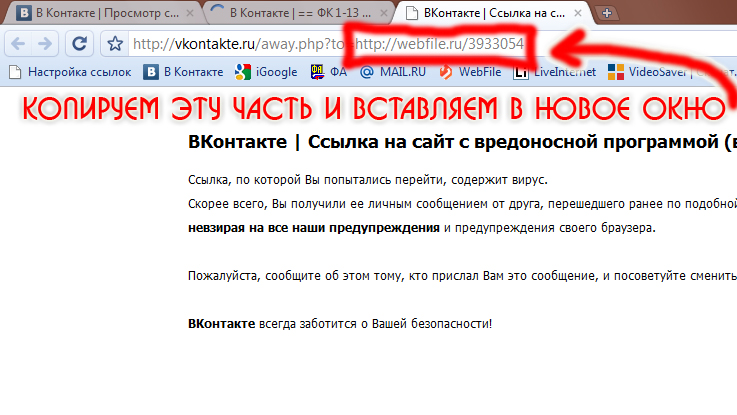Click the line 'ВКонтакте всегда заботится о Вашей безопасности!'
The height and width of the screenshot is (415, 737).
340,324
